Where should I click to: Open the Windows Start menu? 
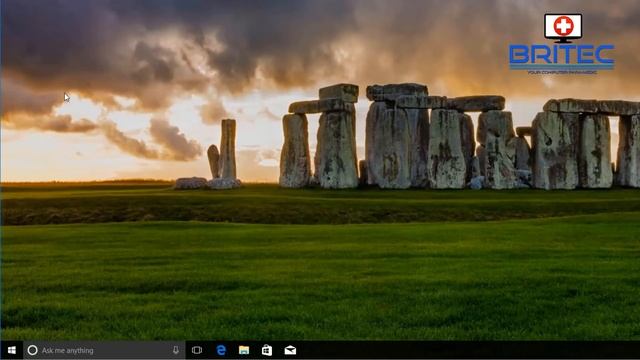11,350
